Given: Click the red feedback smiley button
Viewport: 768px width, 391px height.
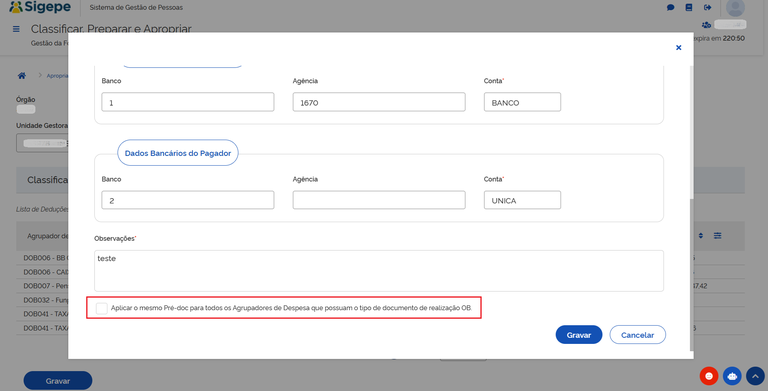Looking at the screenshot, I should 709,376.
